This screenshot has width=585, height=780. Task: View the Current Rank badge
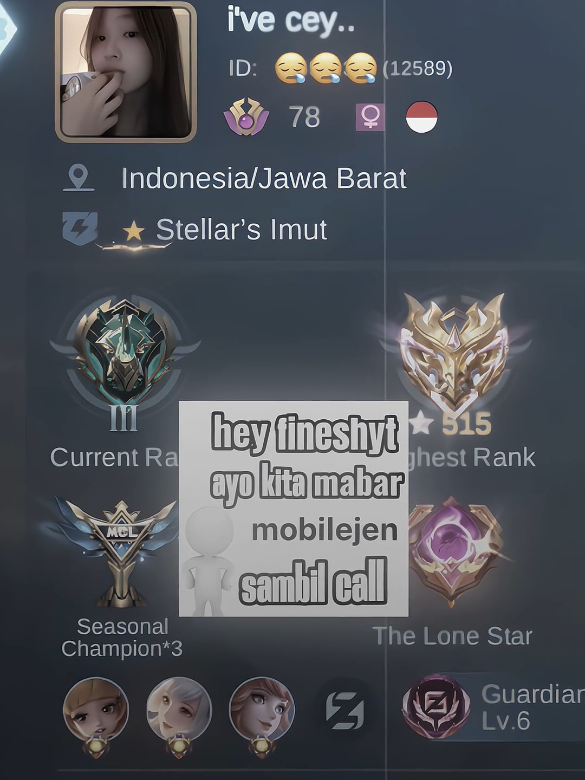pos(124,358)
